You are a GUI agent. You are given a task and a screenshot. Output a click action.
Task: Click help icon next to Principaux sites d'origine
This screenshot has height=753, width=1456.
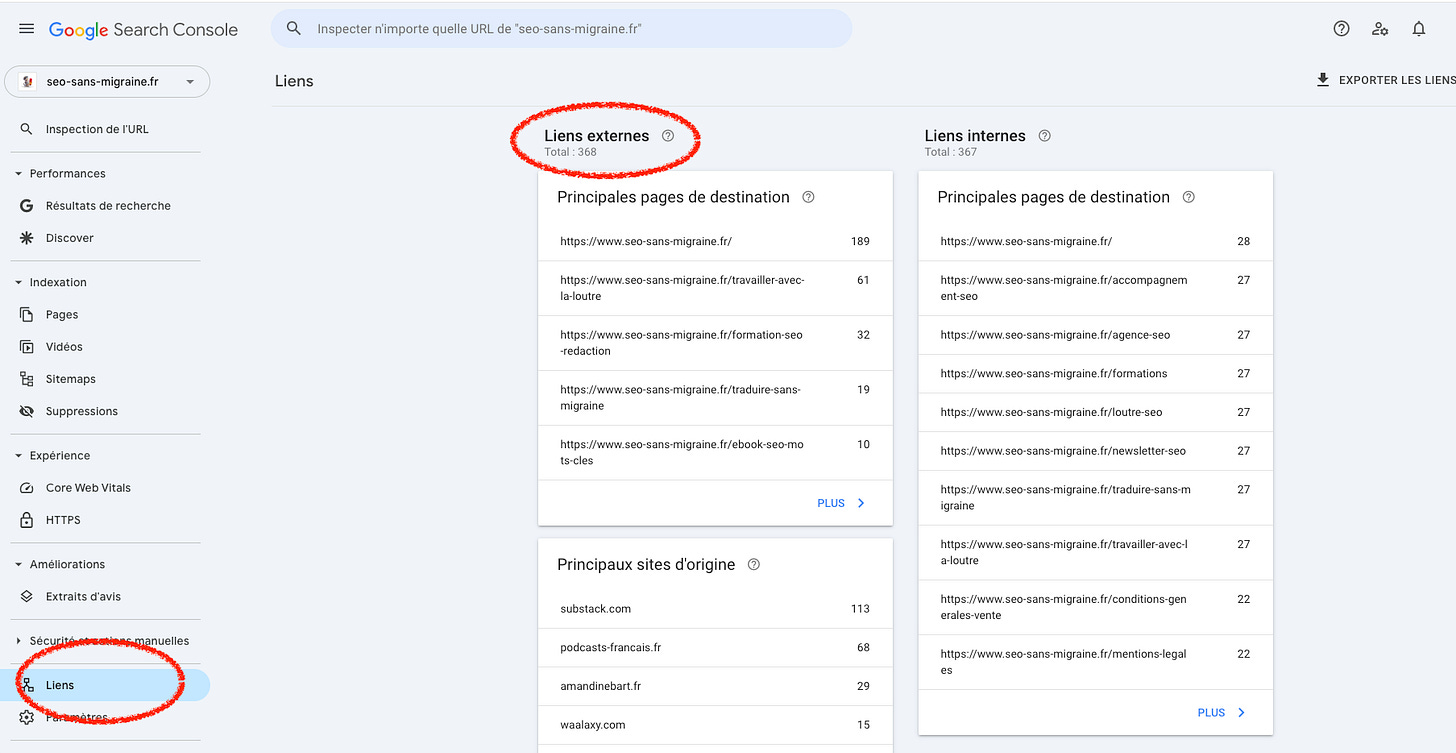click(754, 564)
